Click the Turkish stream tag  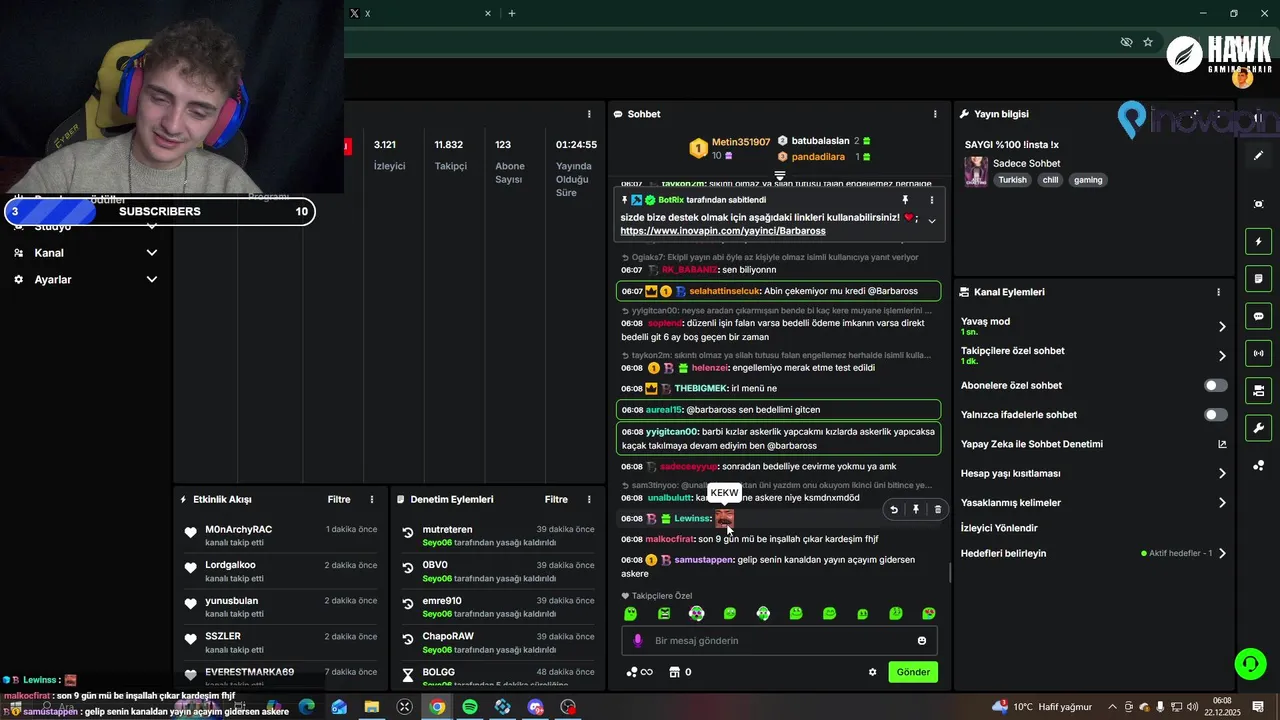1012,180
